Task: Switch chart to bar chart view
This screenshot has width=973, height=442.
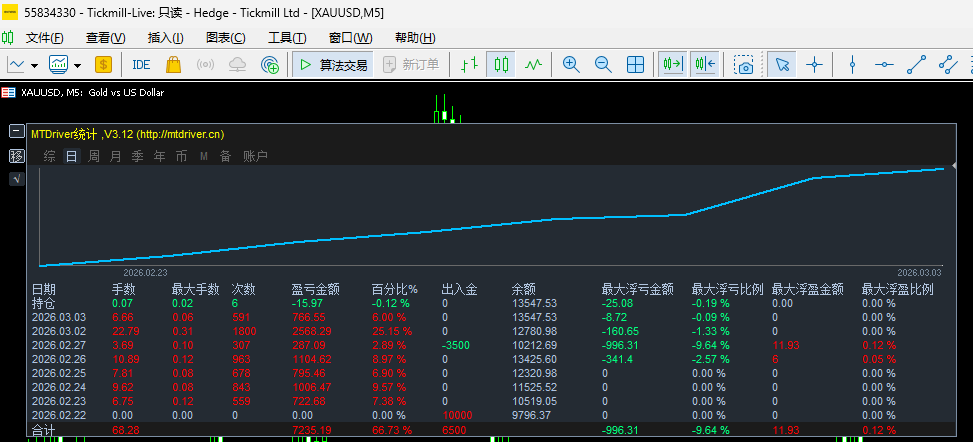Action: click(x=470, y=64)
